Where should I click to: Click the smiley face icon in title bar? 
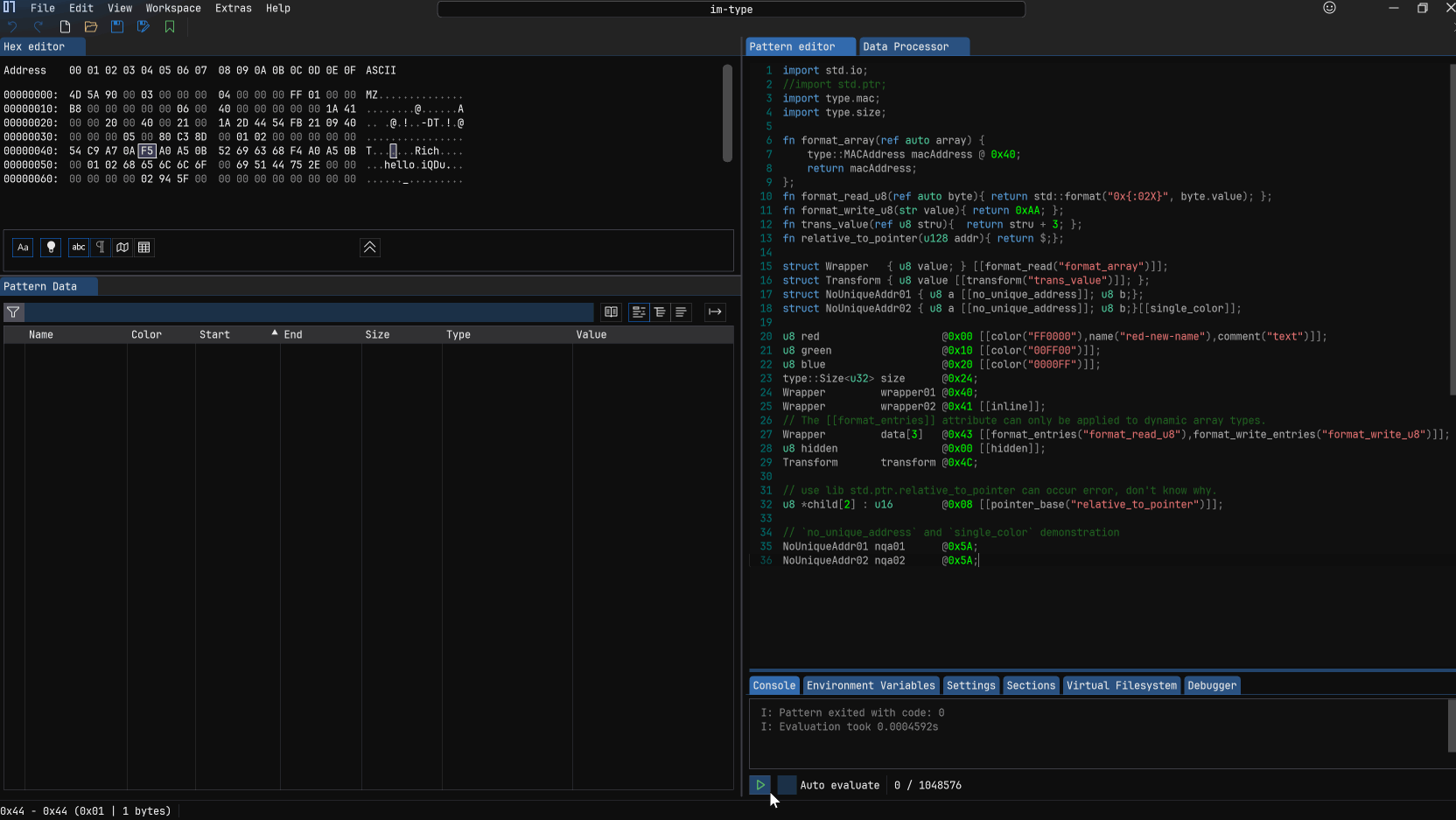pyautogui.click(x=1329, y=8)
